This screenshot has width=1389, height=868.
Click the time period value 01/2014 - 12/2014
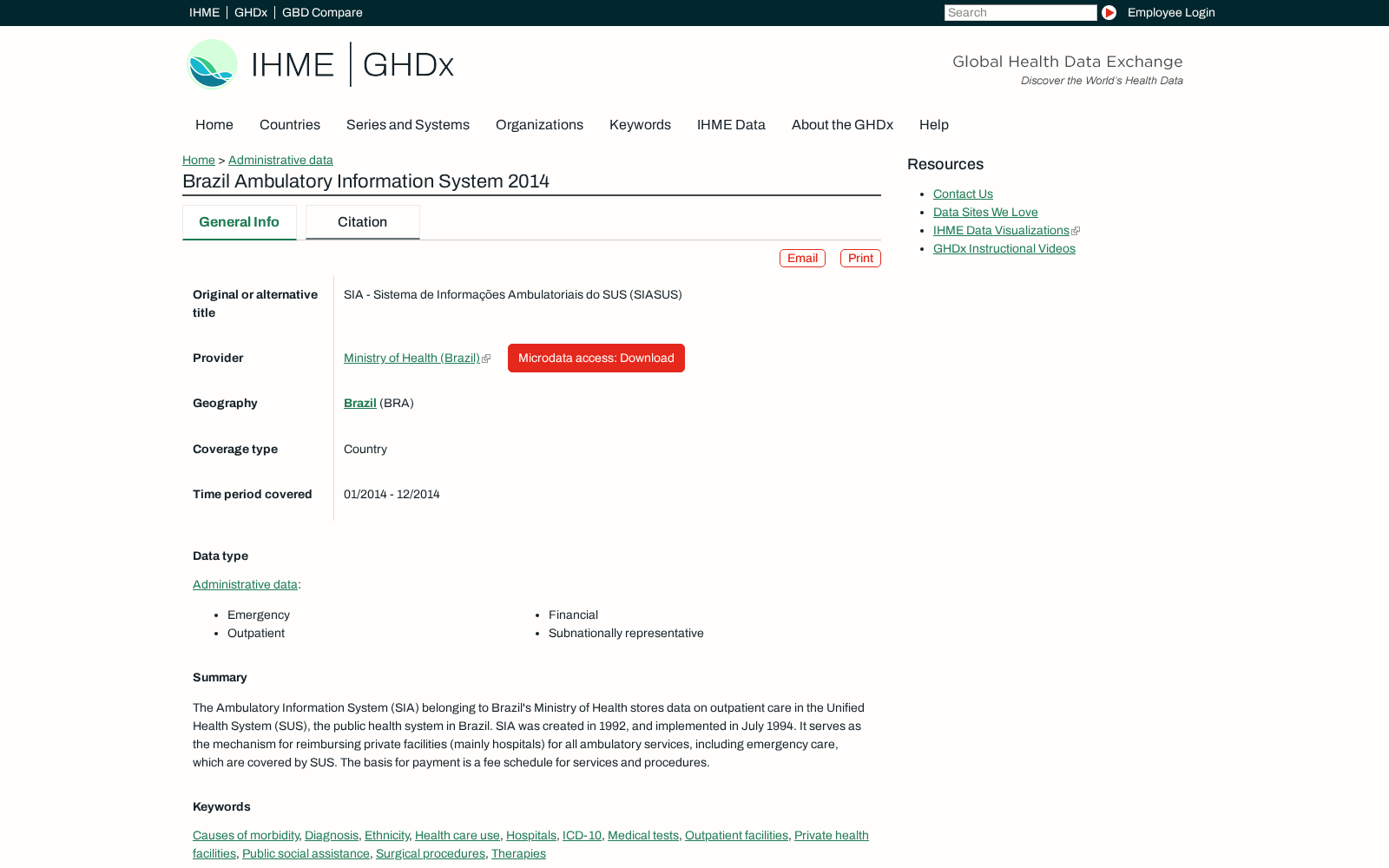click(392, 494)
